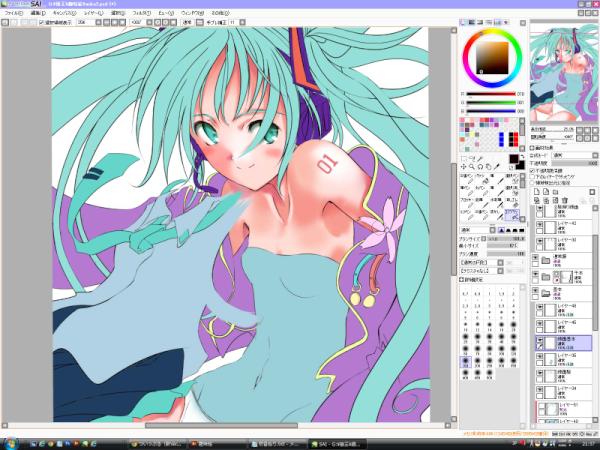Viewport: 600px width, 450px height.
Task: Toggle visibility of レイヤー42
Action: click(540, 225)
